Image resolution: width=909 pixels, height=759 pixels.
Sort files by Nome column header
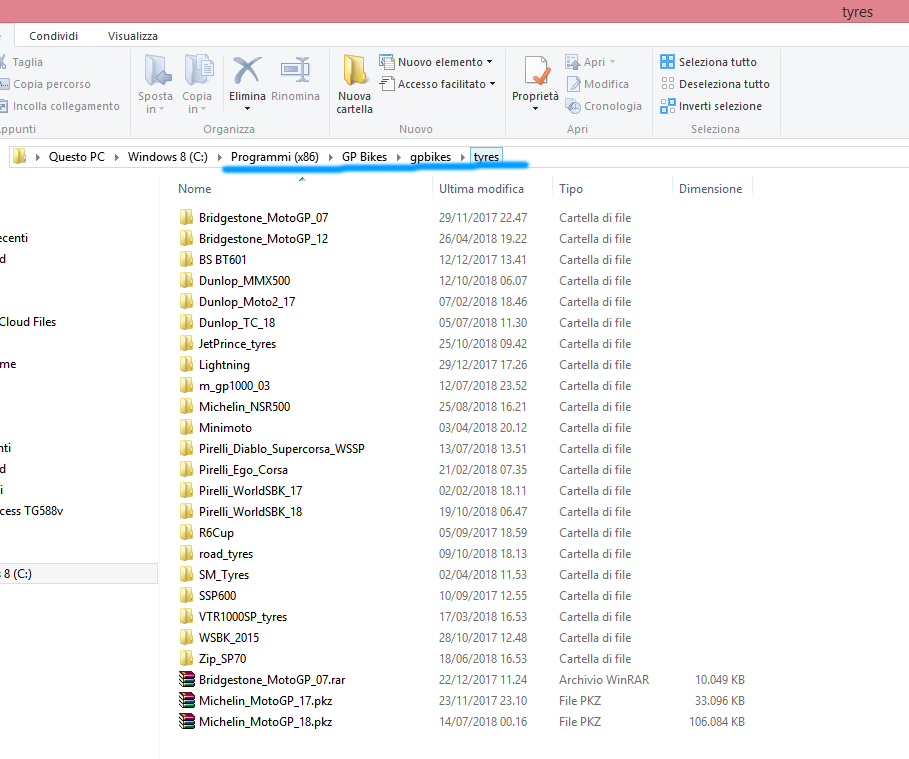(194, 188)
